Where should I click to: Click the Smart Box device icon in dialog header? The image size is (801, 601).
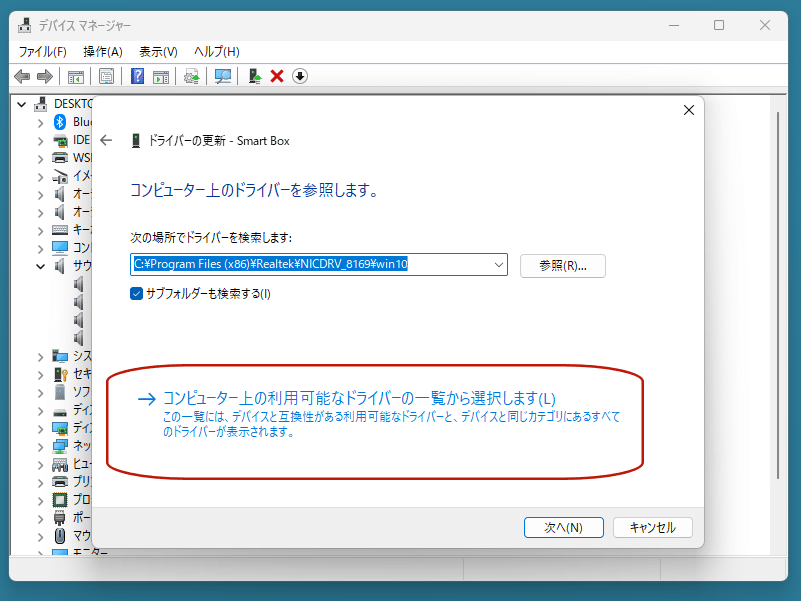(x=136, y=141)
